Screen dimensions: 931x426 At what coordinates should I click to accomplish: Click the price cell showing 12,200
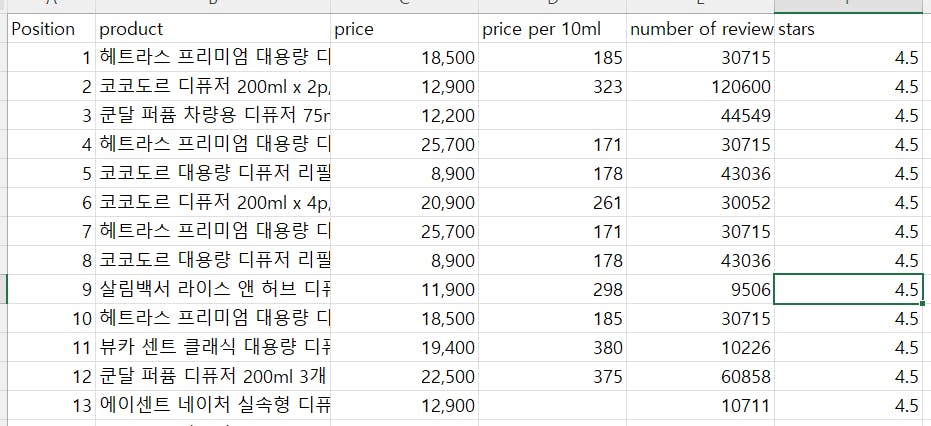tap(404, 116)
